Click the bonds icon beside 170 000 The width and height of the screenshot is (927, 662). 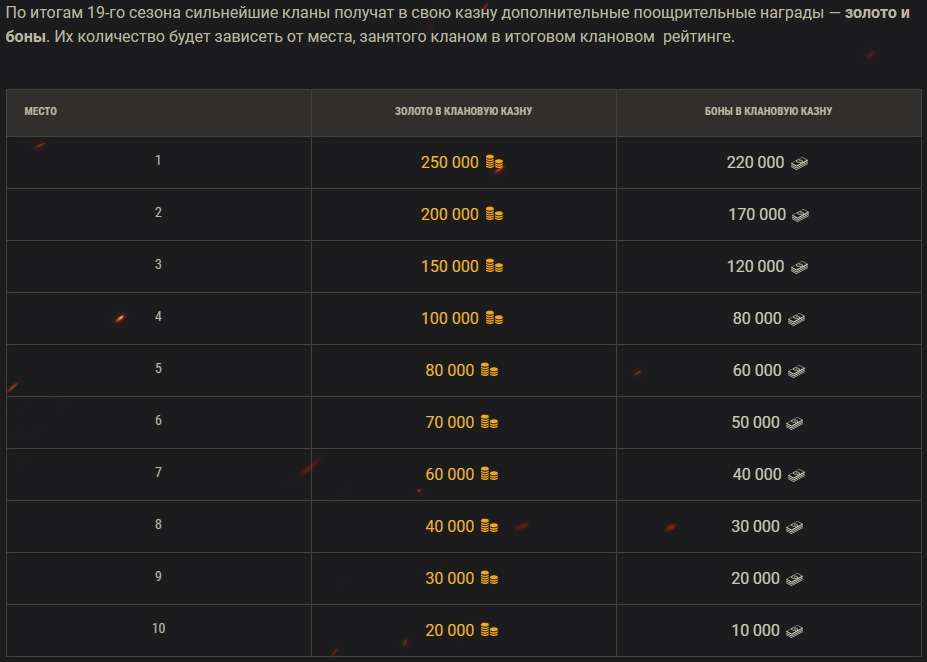[800, 215]
